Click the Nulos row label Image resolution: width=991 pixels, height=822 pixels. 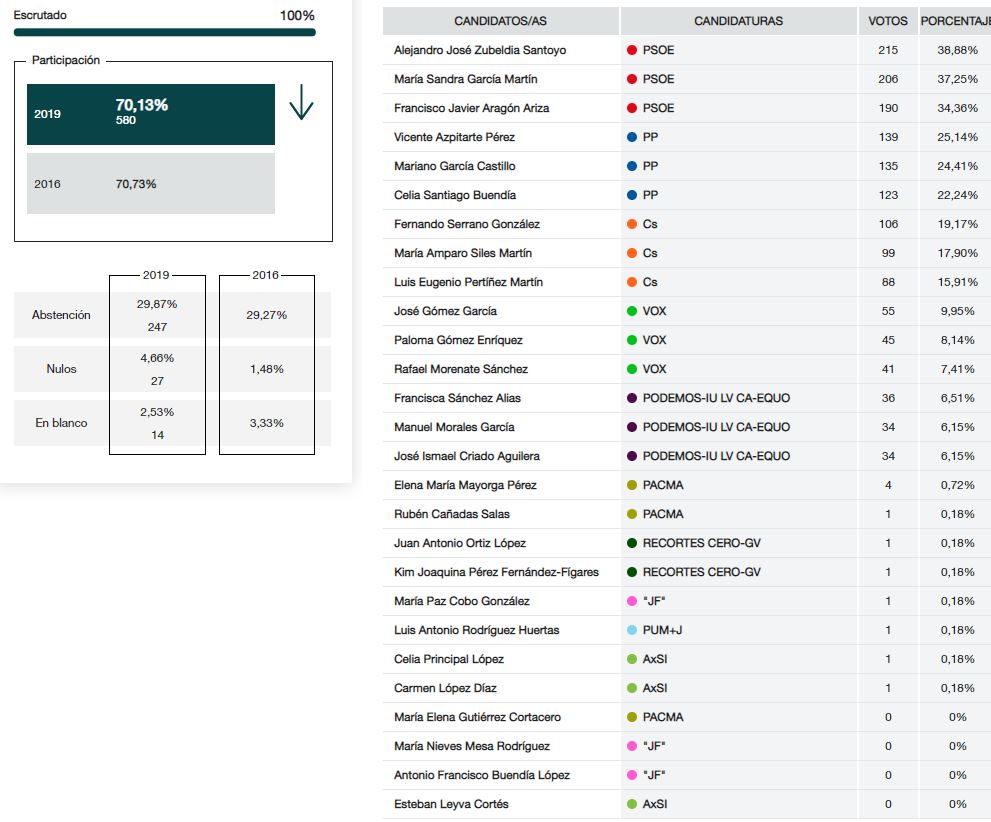61,369
